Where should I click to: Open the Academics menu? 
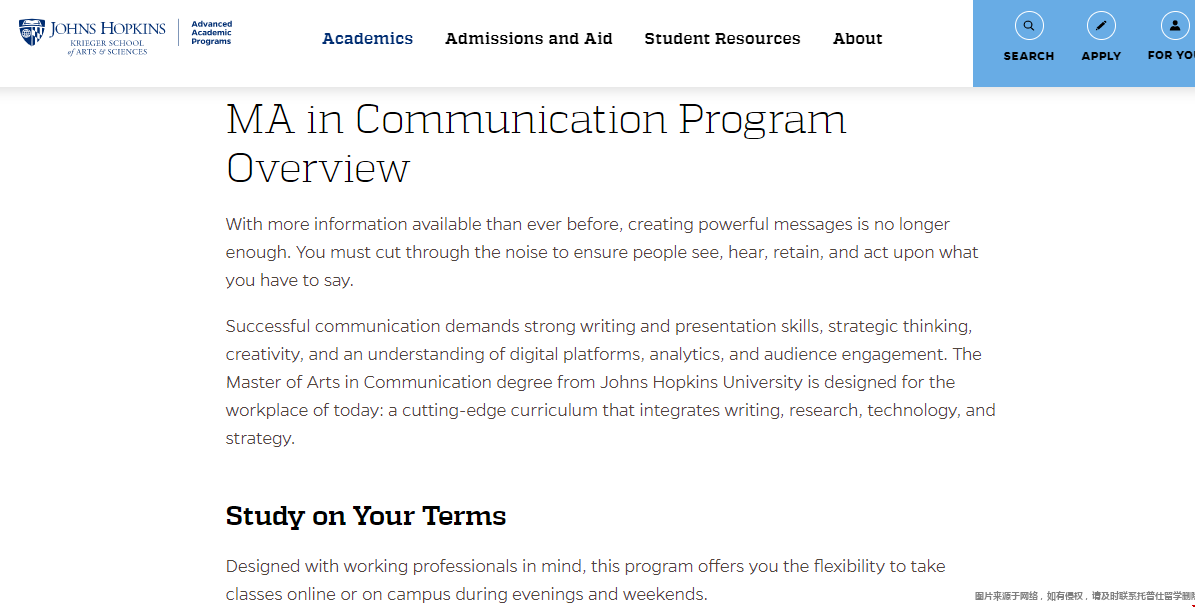(x=367, y=39)
